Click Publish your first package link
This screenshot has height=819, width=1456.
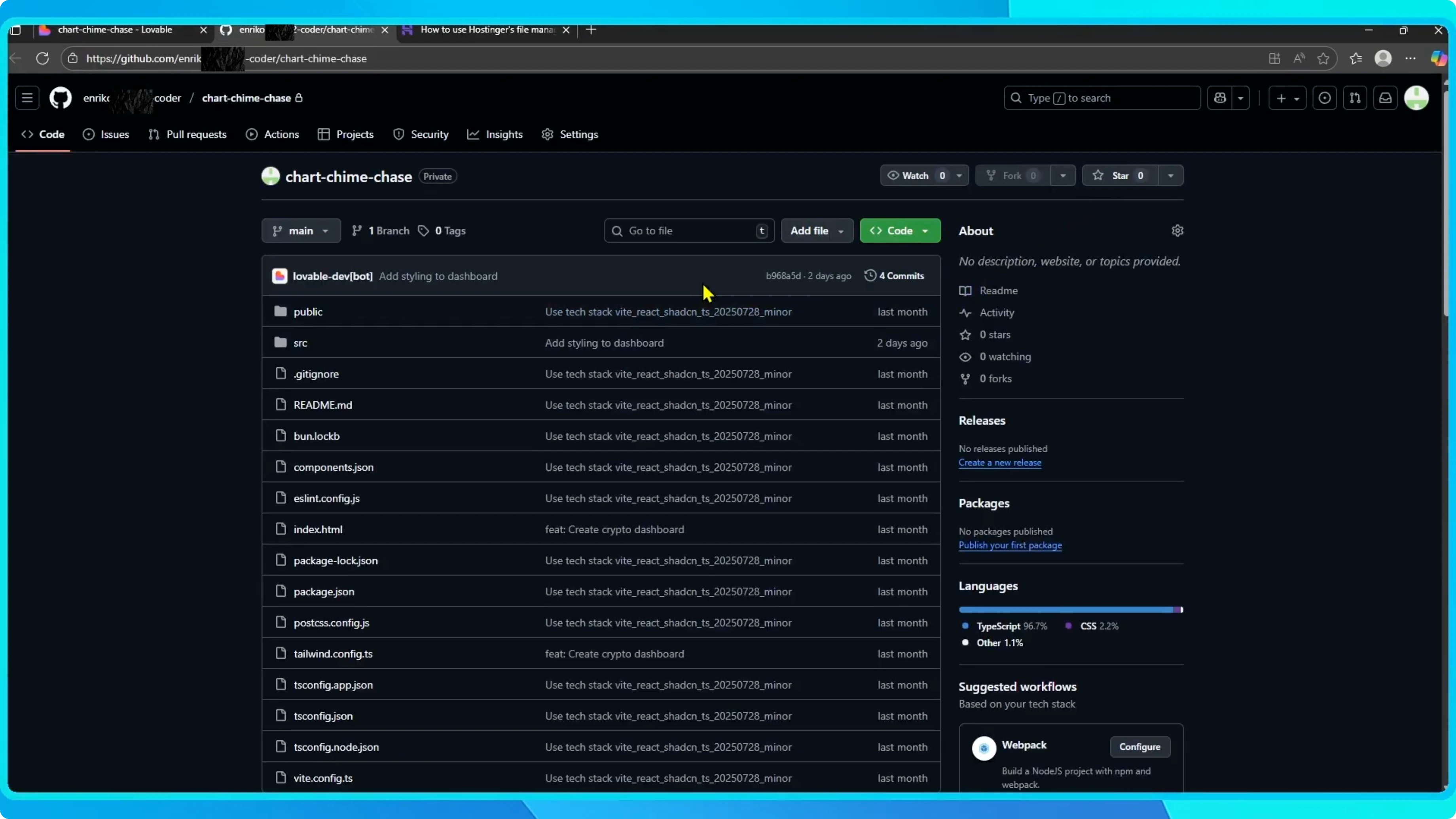pyautogui.click(x=1010, y=546)
